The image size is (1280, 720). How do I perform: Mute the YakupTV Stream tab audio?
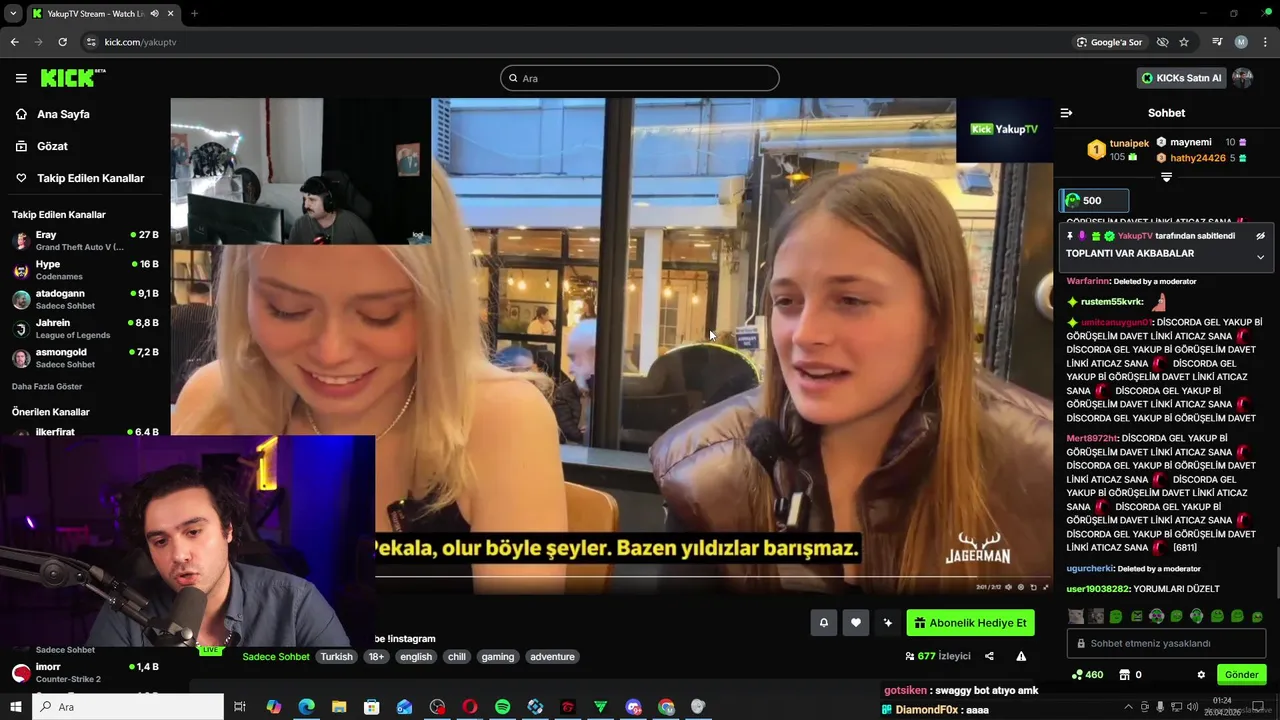155,13
